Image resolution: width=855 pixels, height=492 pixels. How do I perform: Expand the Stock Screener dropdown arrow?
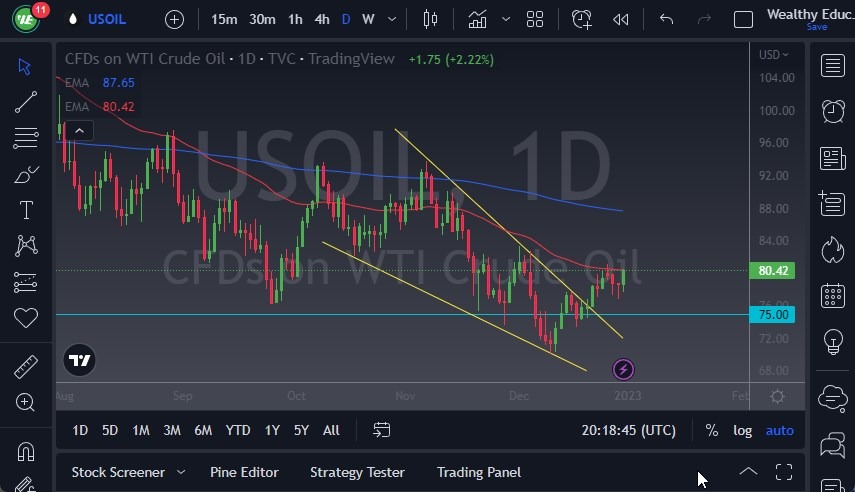coord(181,472)
